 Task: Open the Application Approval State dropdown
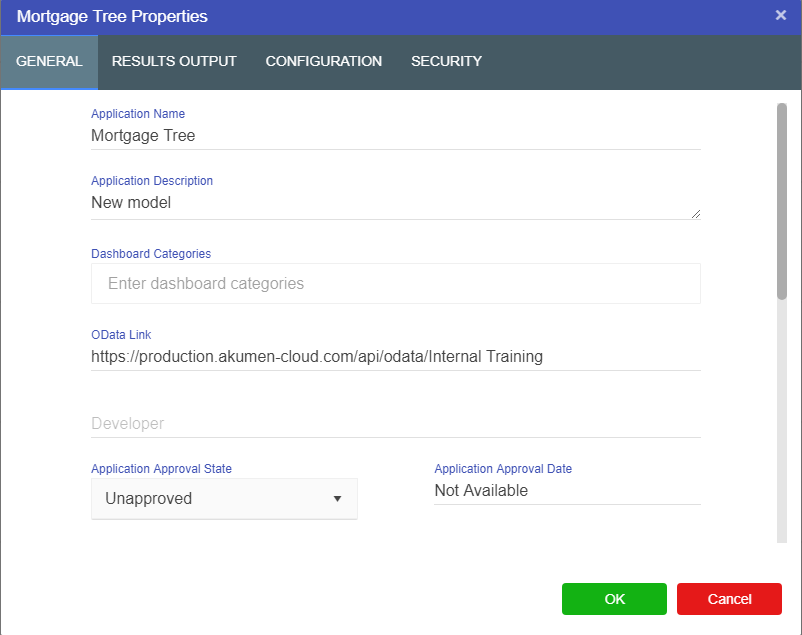point(224,499)
